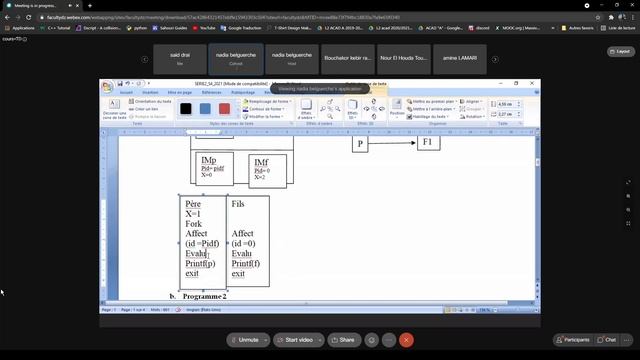This screenshot has height=360, width=640.
Task: Open the Publipostage ribbon tab
Action: 243,93
